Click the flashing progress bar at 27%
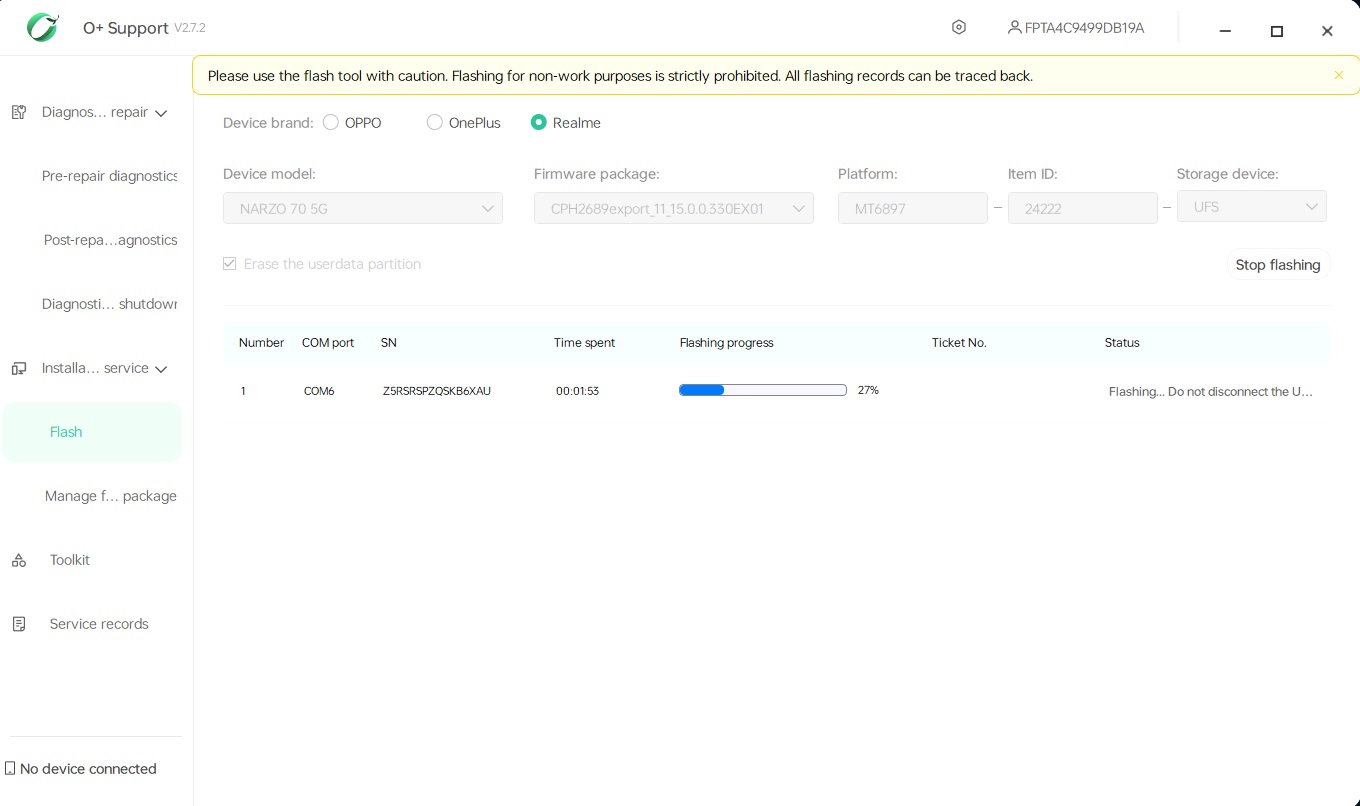 click(763, 390)
